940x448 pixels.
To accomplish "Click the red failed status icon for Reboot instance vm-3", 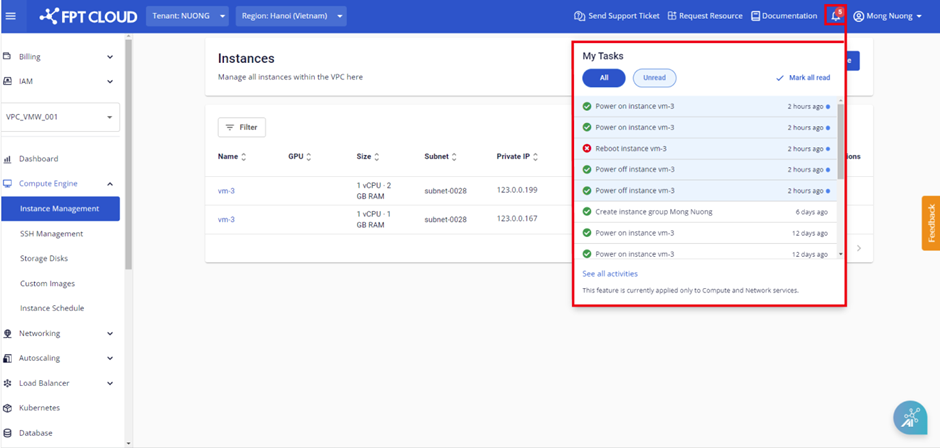I will (x=587, y=148).
